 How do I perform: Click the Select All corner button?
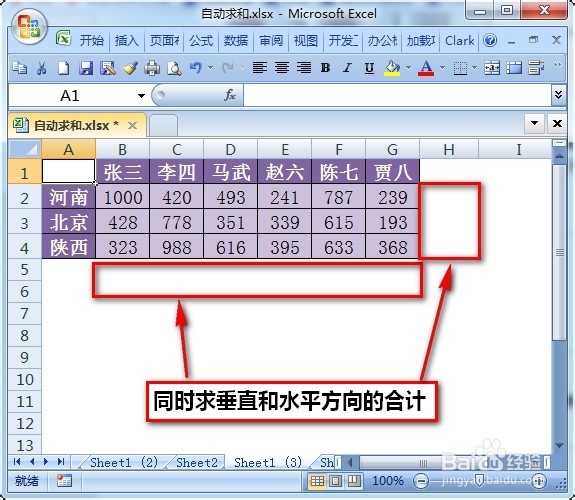25,149
